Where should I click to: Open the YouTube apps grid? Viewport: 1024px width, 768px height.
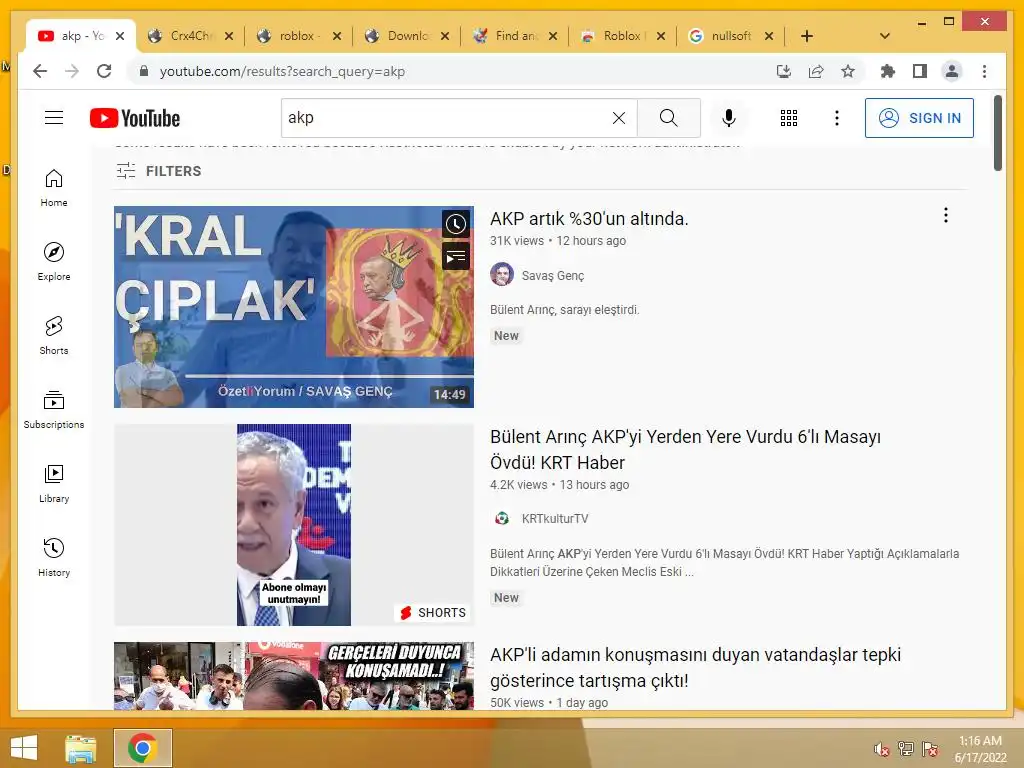point(789,118)
